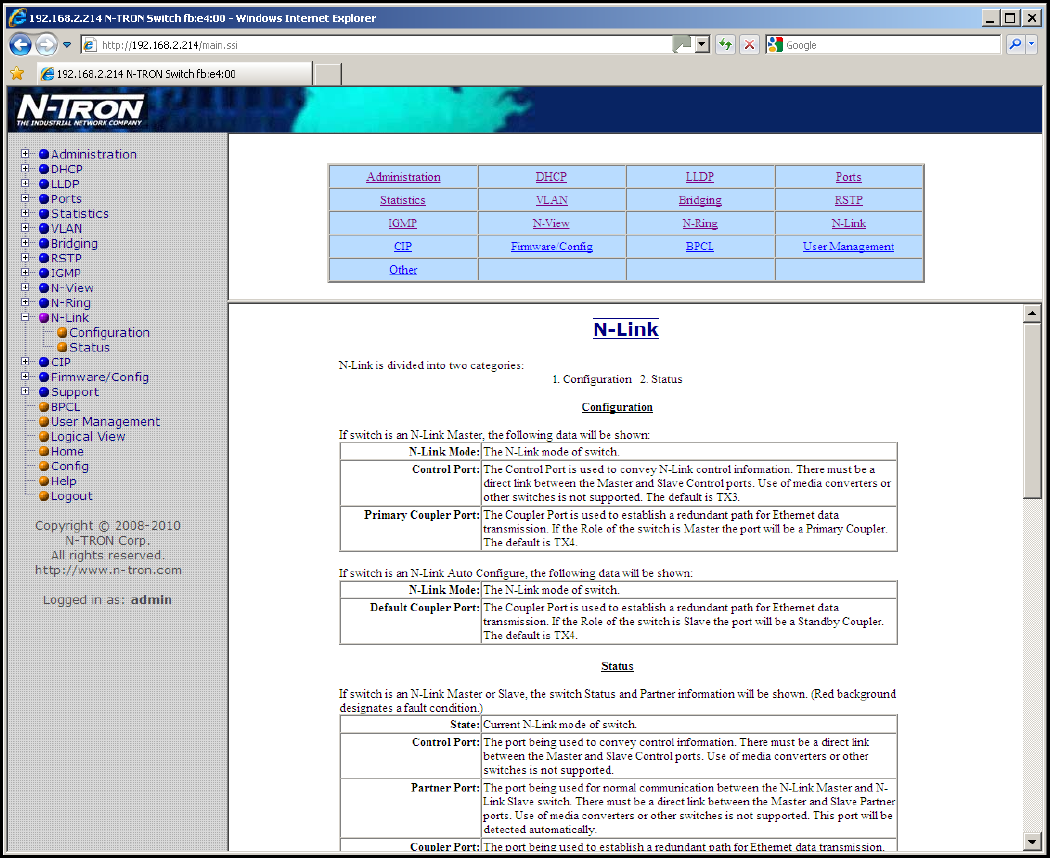Open the Ports link in help table
The image size is (1050, 858).
[x=848, y=177]
